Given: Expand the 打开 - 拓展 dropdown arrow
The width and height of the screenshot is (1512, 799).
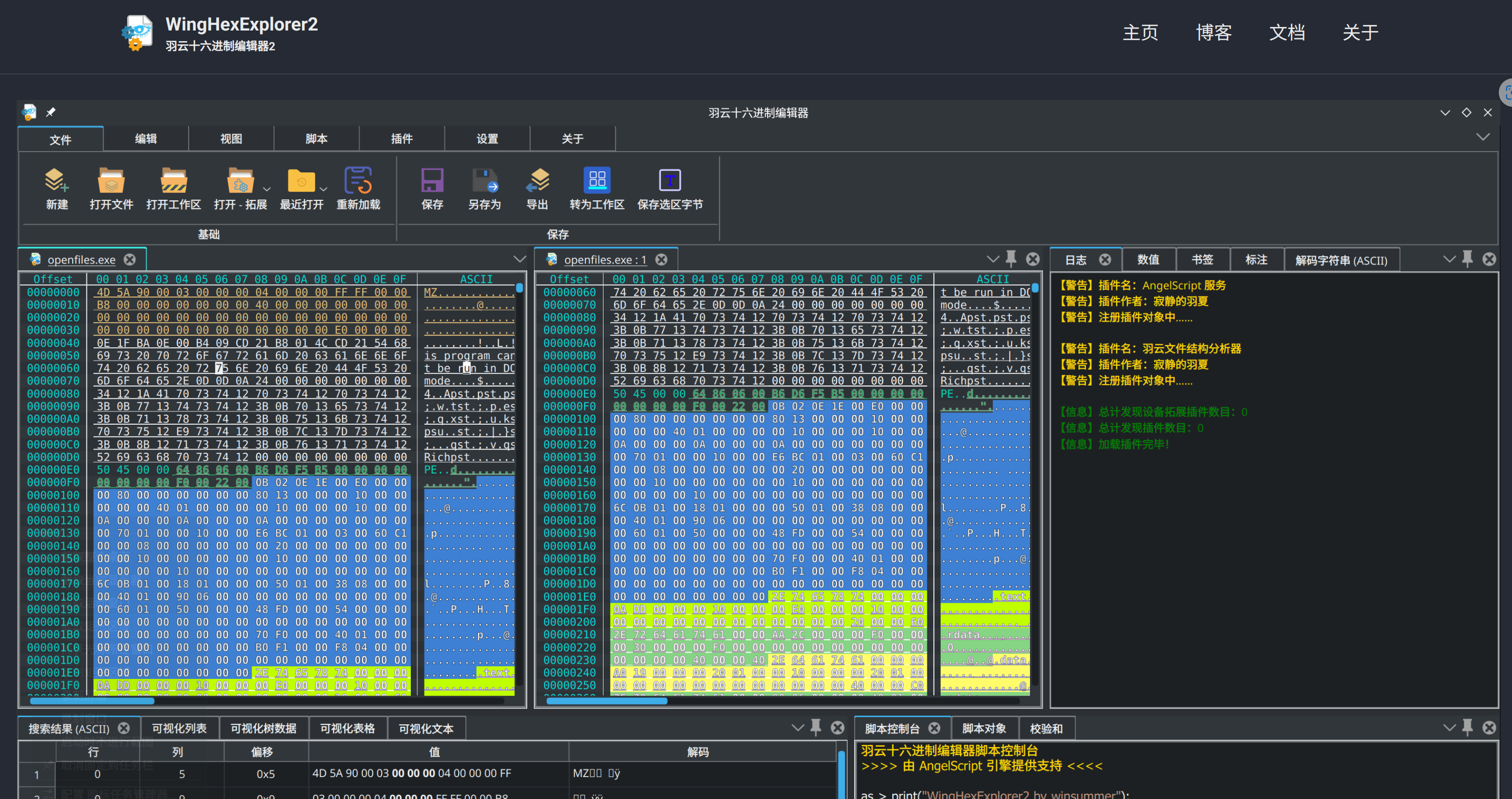Looking at the screenshot, I should 267,190.
